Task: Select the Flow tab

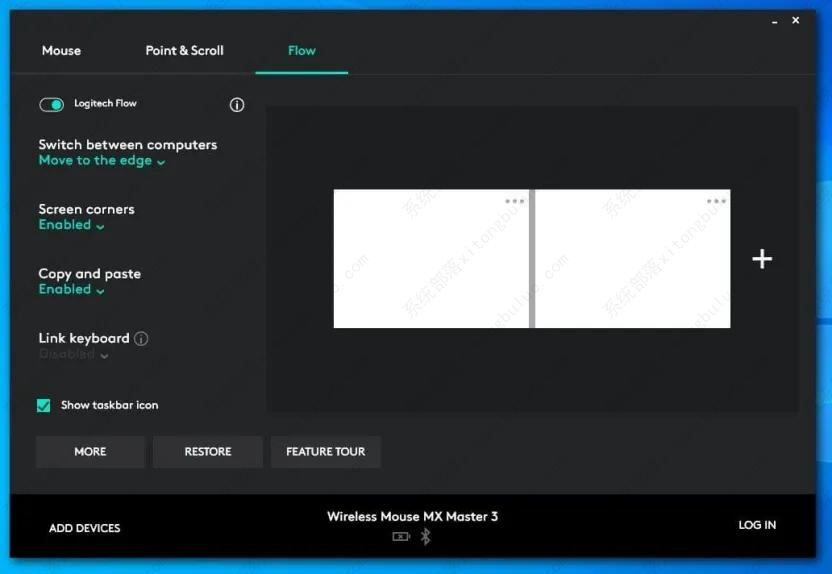Action: click(301, 51)
